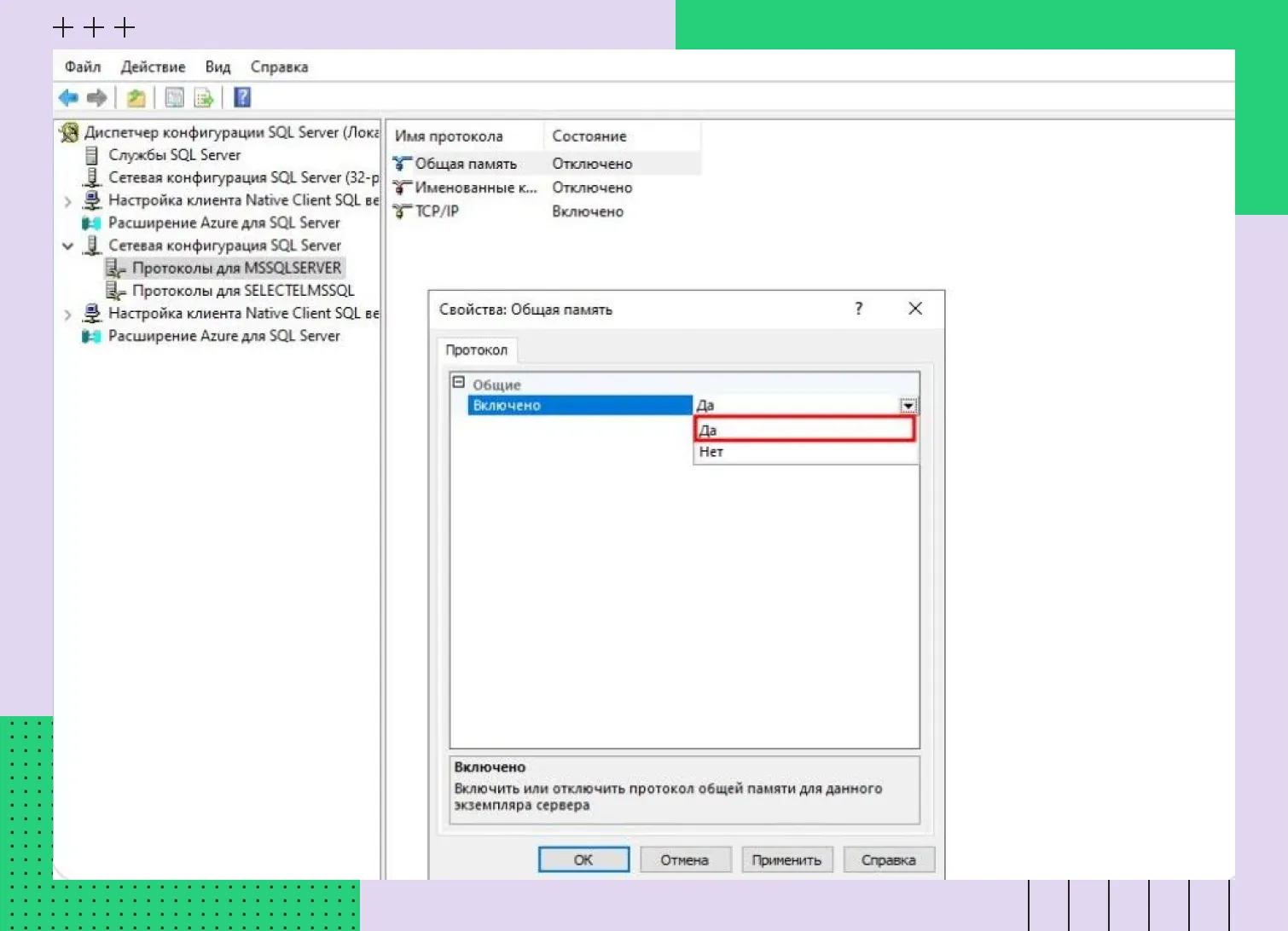Viewport: 1288px width, 931px height.
Task: Expand the first Настройка клиента Native Client node
Action: click(x=68, y=201)
